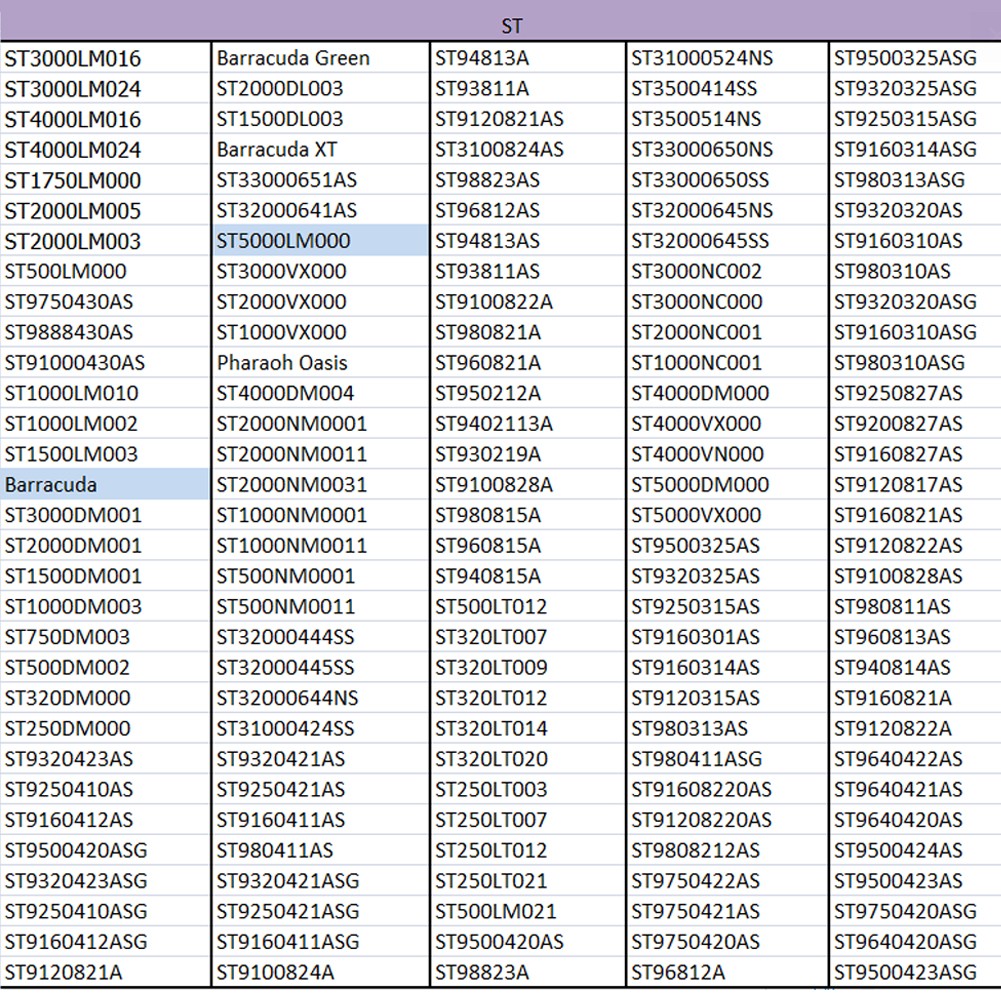Click cell ST2000DL003
Viewport: 1001px width, 1001px height.
click(320, 88)
